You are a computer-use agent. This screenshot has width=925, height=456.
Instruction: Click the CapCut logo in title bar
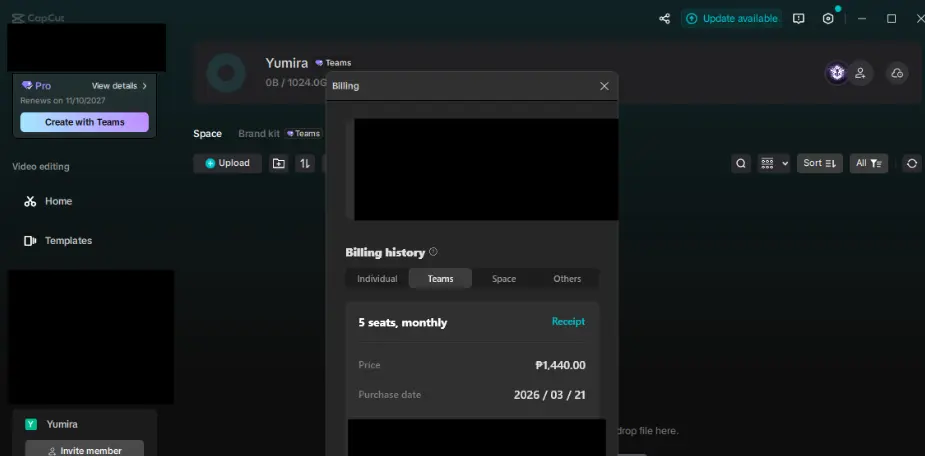(x=39, y=18)
